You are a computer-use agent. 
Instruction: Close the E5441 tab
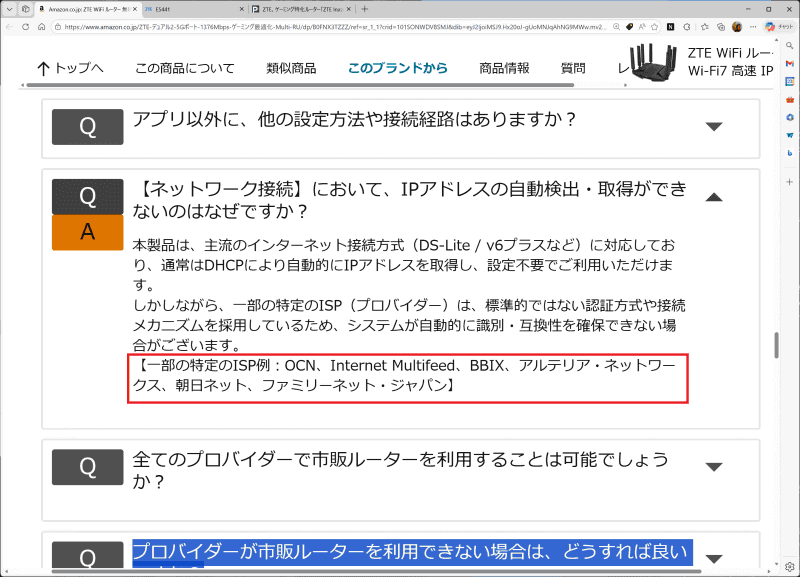point(242,9)
